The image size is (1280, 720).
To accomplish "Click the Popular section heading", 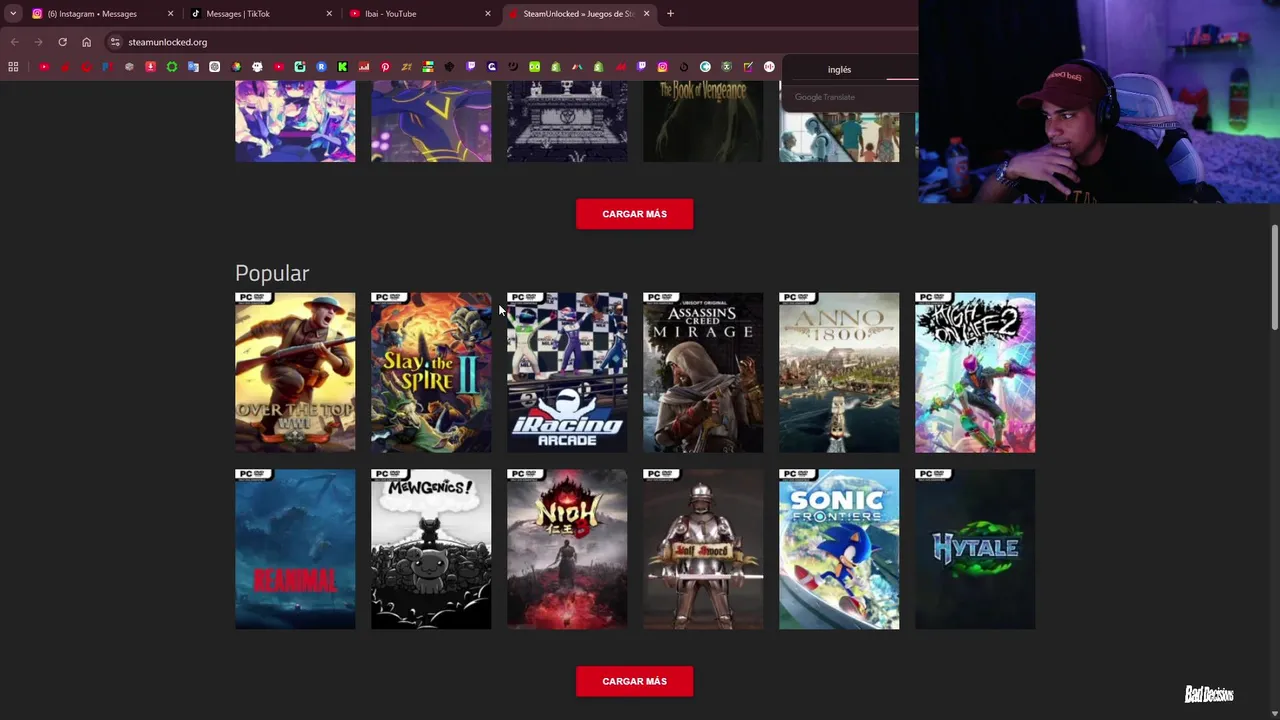I will pos(272,273).
